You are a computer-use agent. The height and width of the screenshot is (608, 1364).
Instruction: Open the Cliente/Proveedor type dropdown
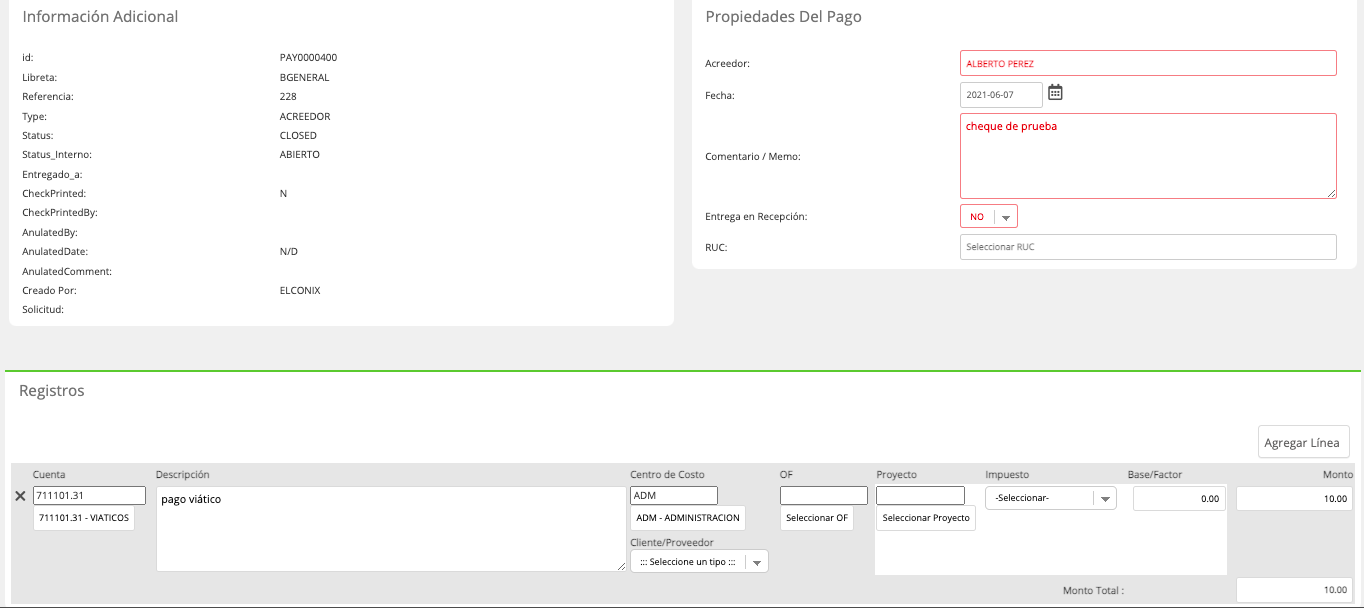click(699, 562)
